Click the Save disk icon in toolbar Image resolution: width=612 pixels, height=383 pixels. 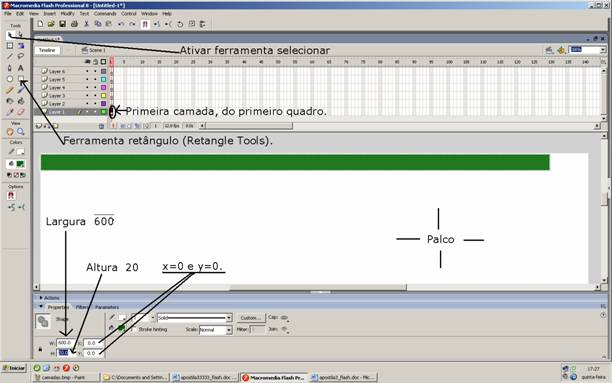pyautogui.click(x=62, y=24)
